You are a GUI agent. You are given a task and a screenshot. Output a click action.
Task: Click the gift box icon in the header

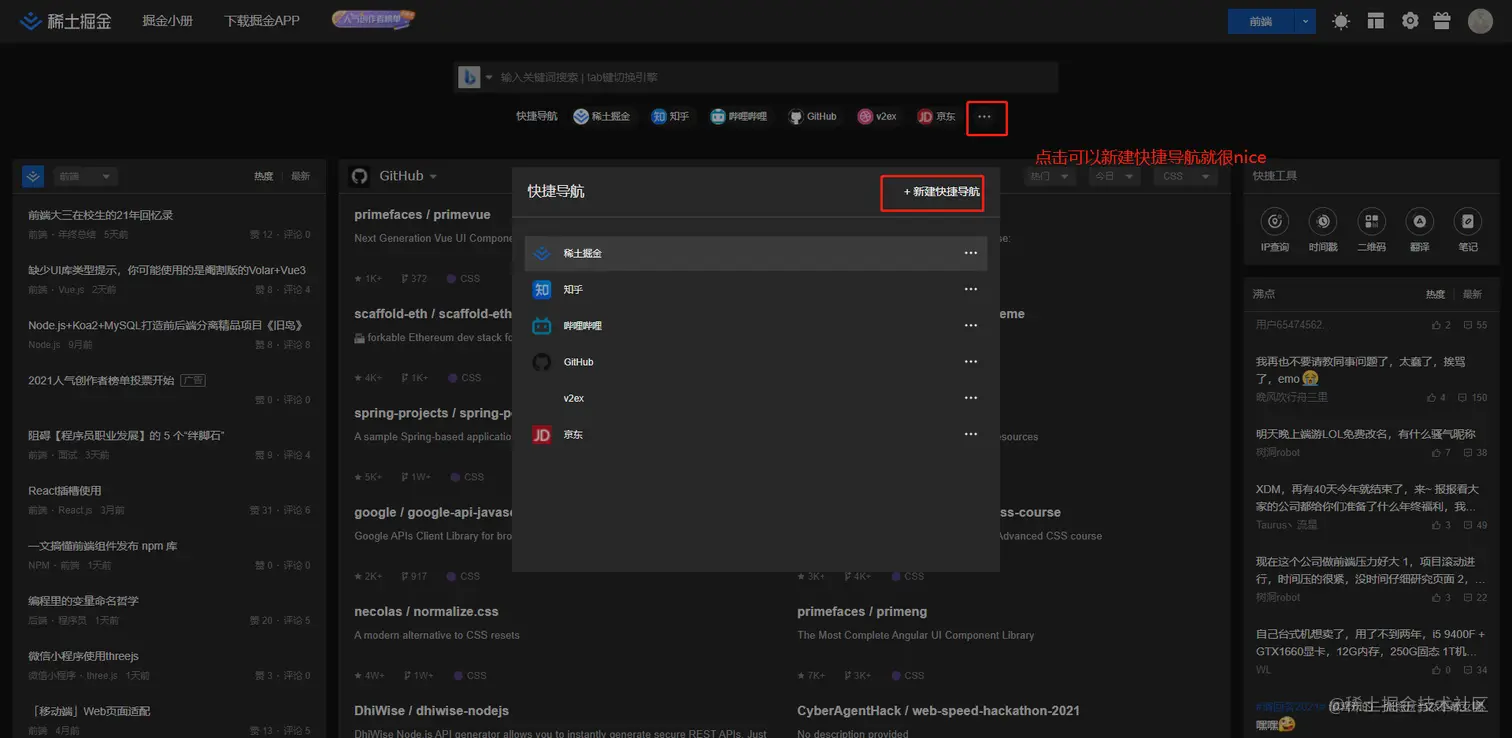(1442, 21)
